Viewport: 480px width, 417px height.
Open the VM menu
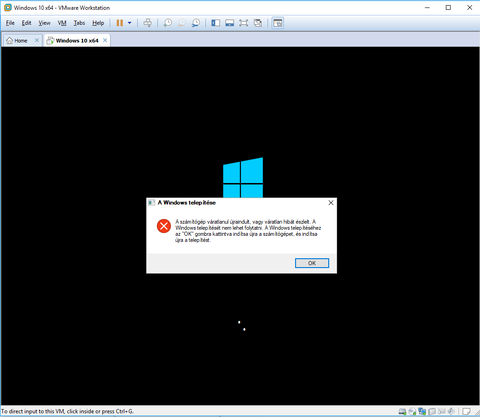[x=62, y=23]
